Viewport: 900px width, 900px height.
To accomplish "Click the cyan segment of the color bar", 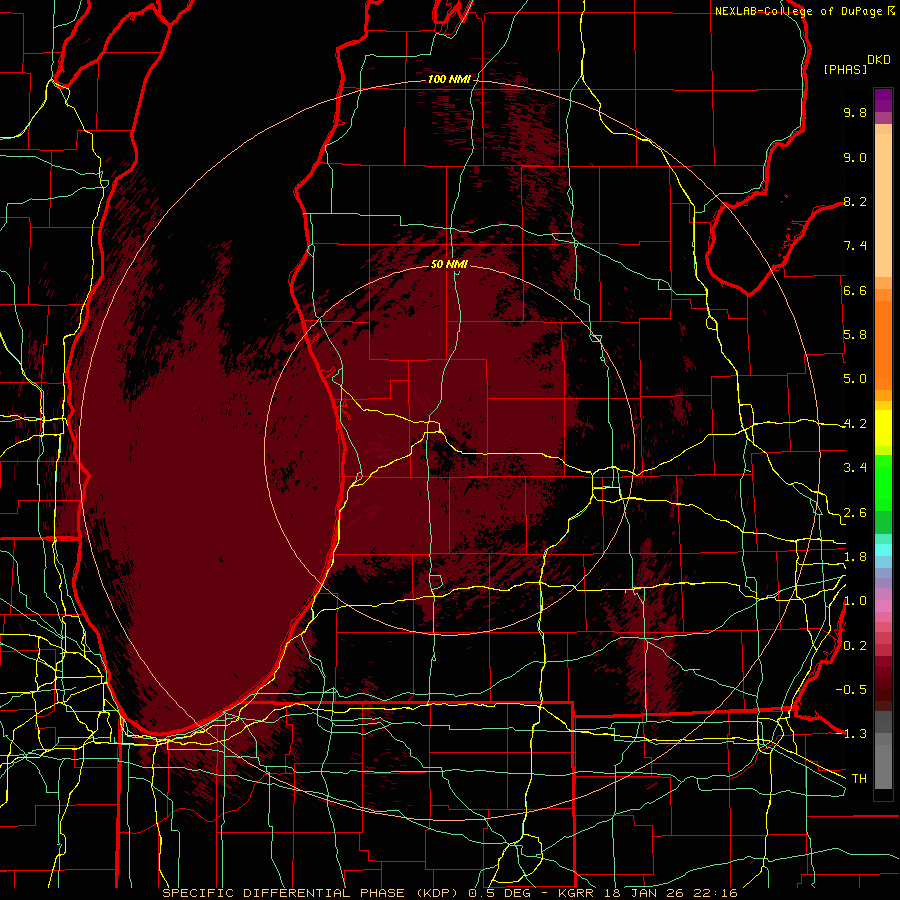I will (x=883, y=550).
